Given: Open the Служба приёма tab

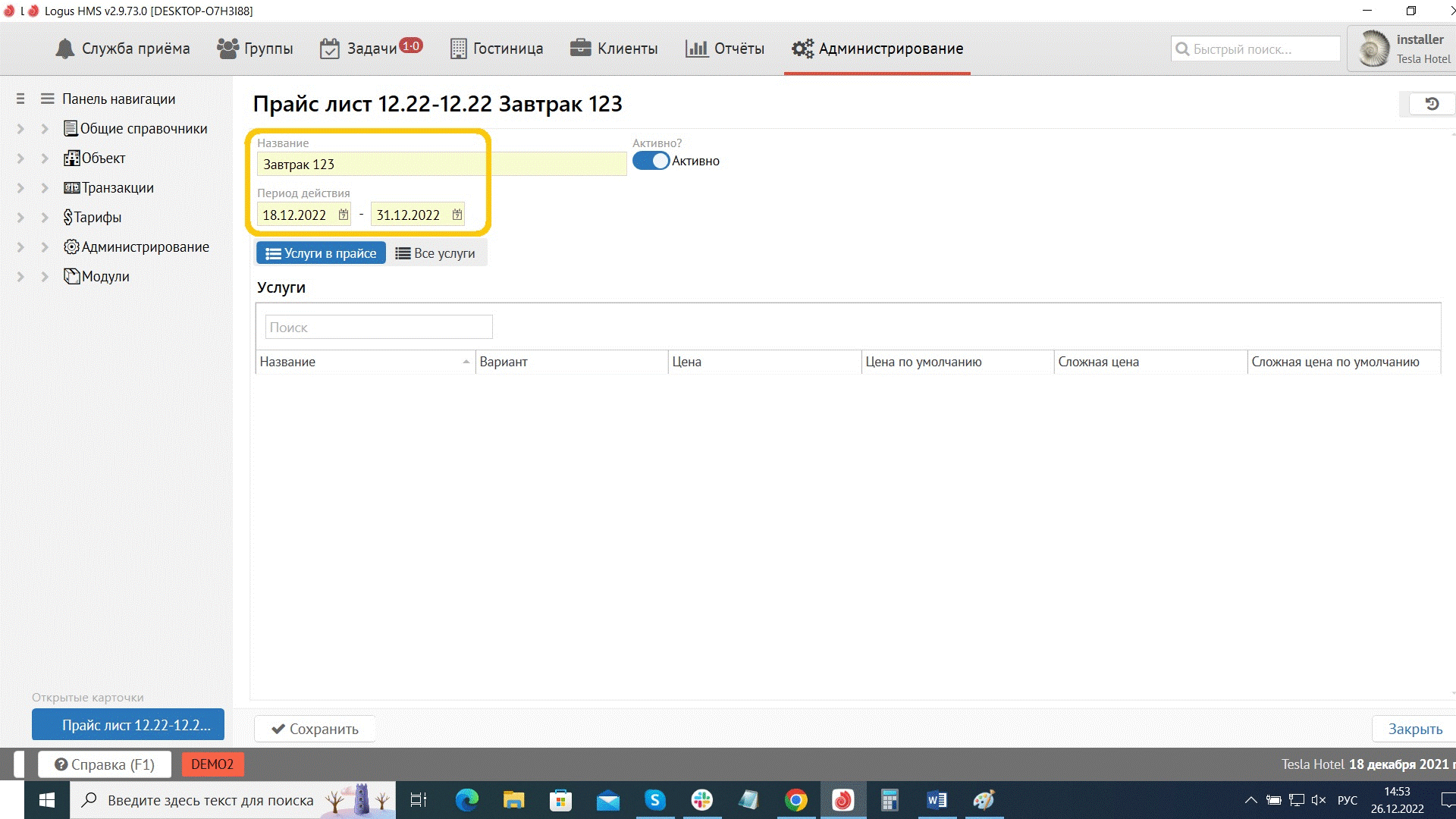Looking at the screenshot, I should point(123,49).
